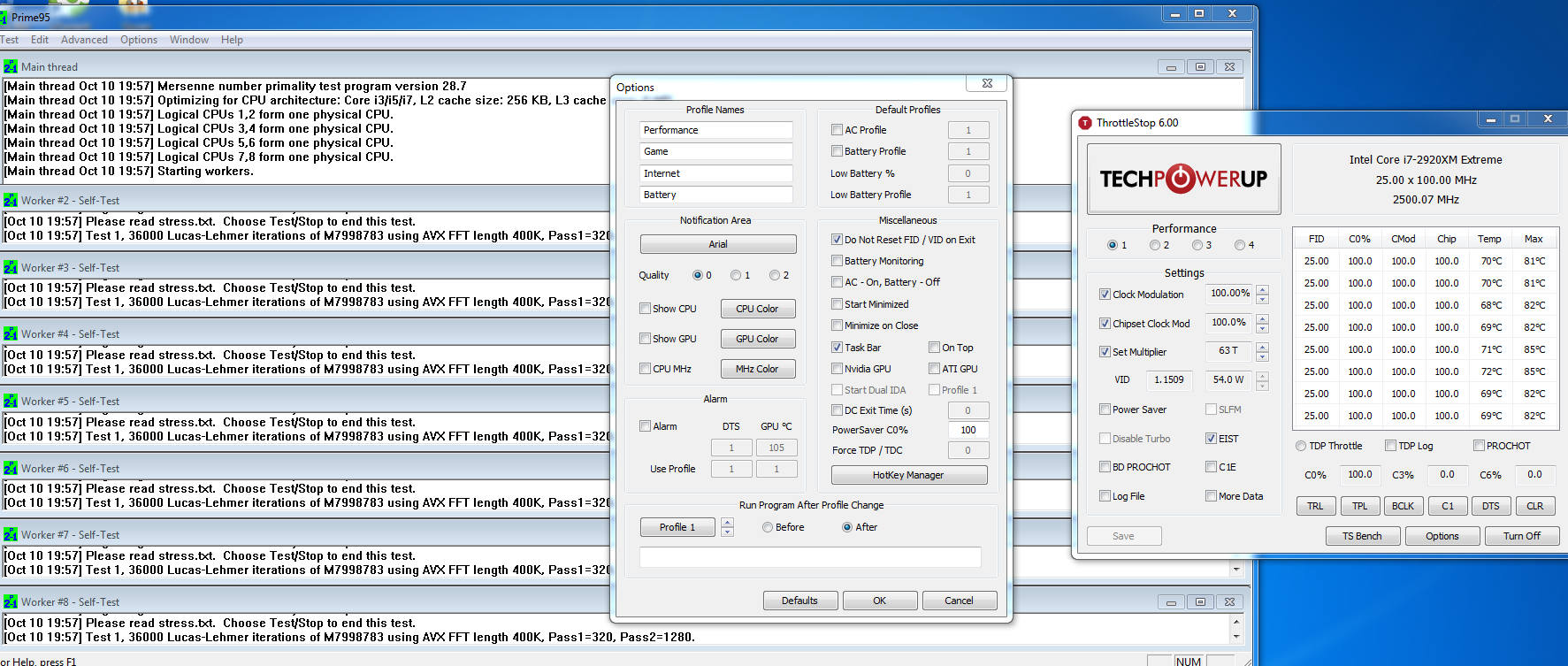Screen dimensions: 1568x666
Task: Click the Worker #7 Self-Test window icon
Action: pos(11,535)
